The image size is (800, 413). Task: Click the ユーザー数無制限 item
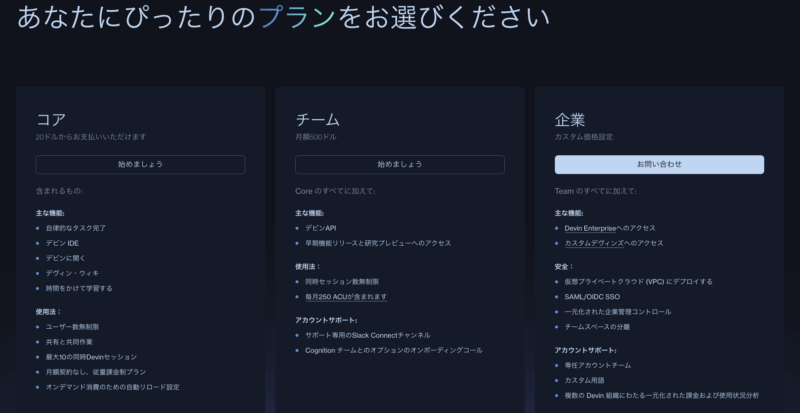coord(72,327)
